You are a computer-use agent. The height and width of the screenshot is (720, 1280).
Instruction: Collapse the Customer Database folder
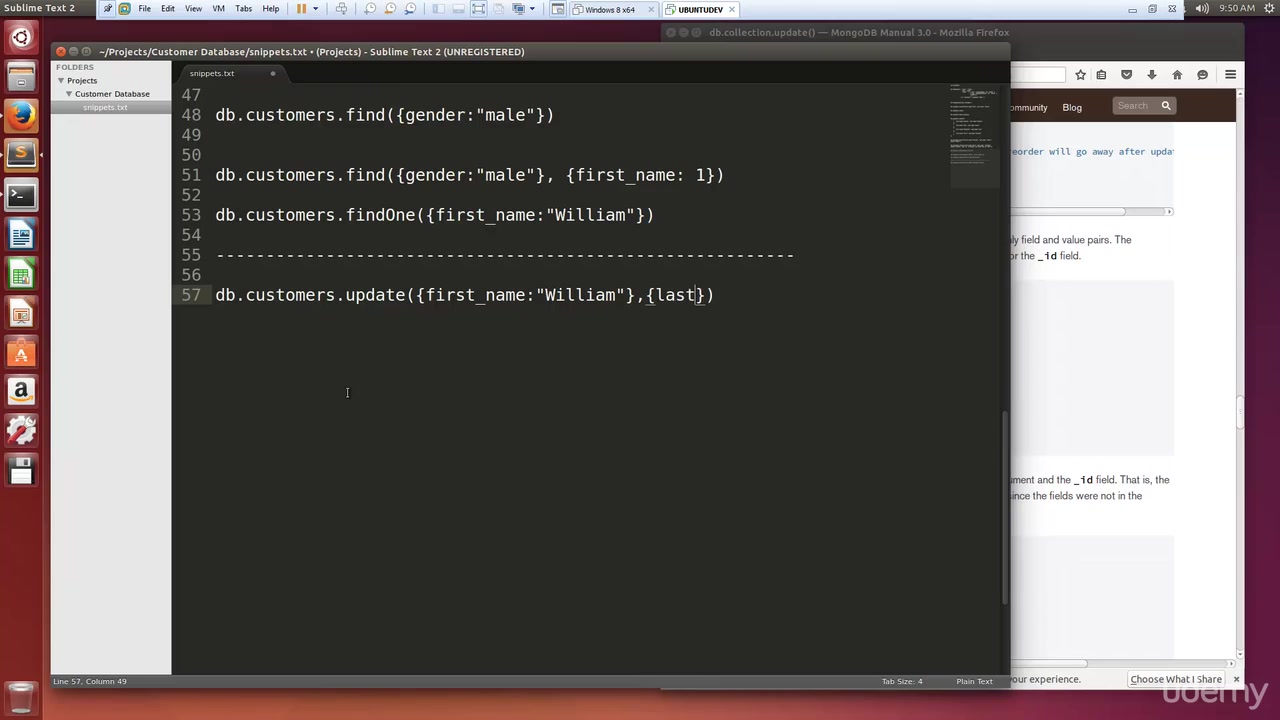69,94
